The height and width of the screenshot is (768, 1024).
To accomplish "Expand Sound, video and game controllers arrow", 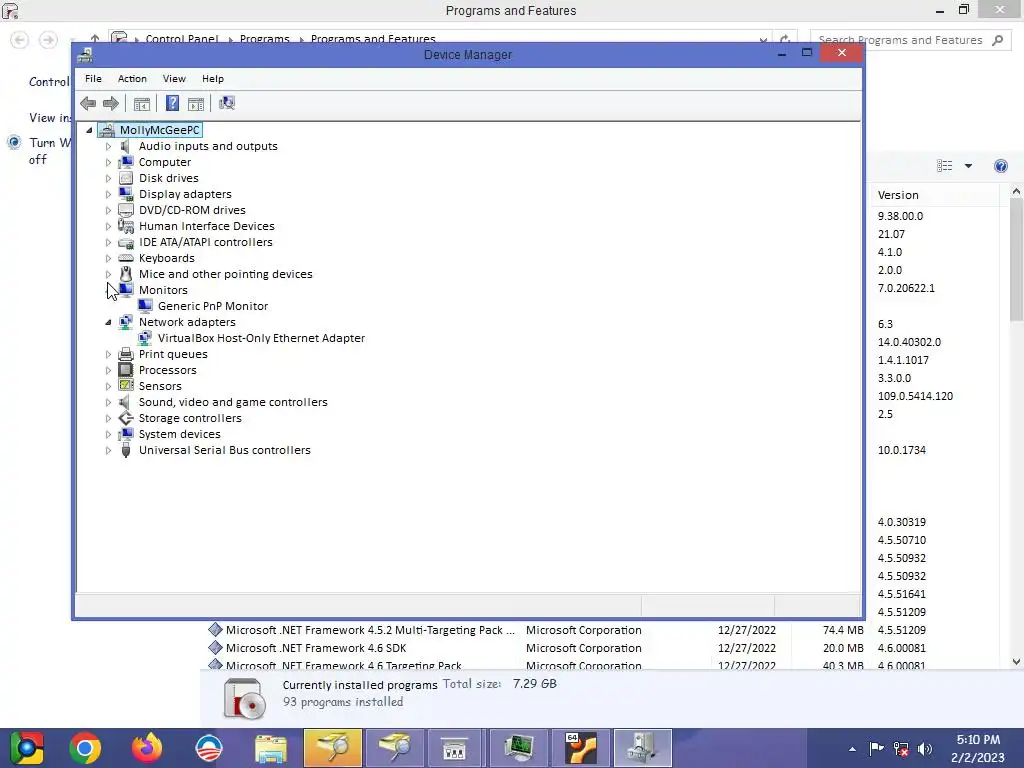I will point(108,402).
